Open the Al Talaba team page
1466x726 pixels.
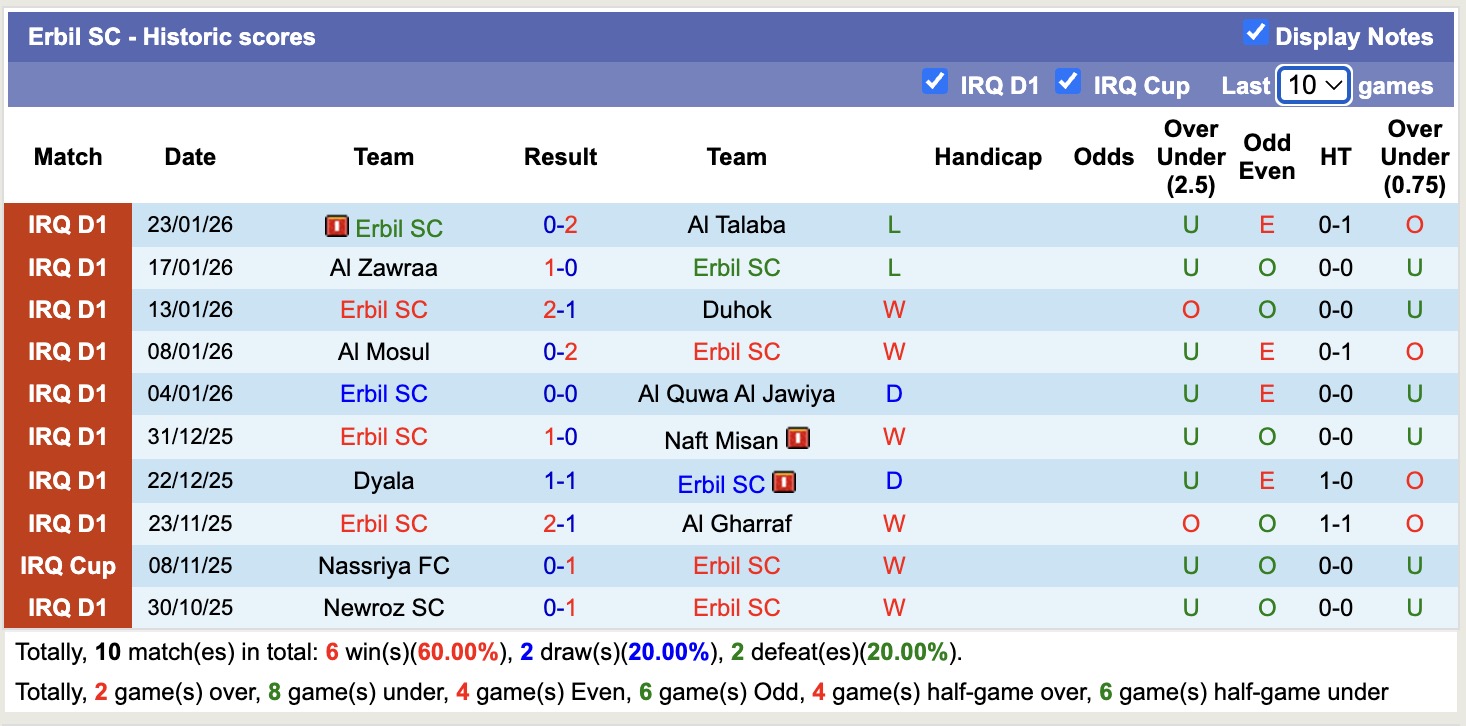point(737,224)
